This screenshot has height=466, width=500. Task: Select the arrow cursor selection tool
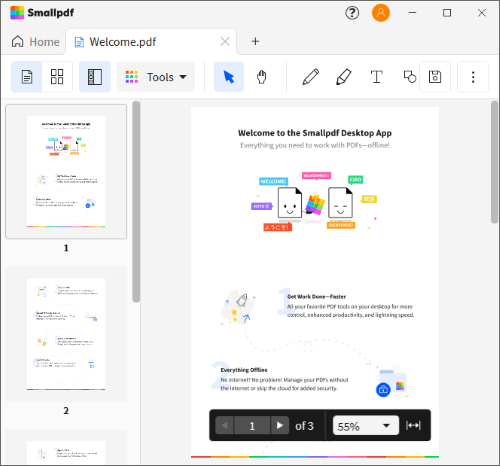click(x=229, y=77)
